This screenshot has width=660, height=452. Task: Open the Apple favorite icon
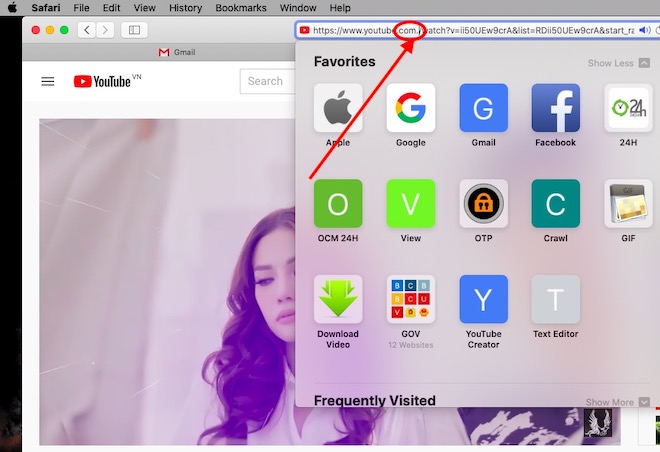pyautogui.click(x=338, y=108)
